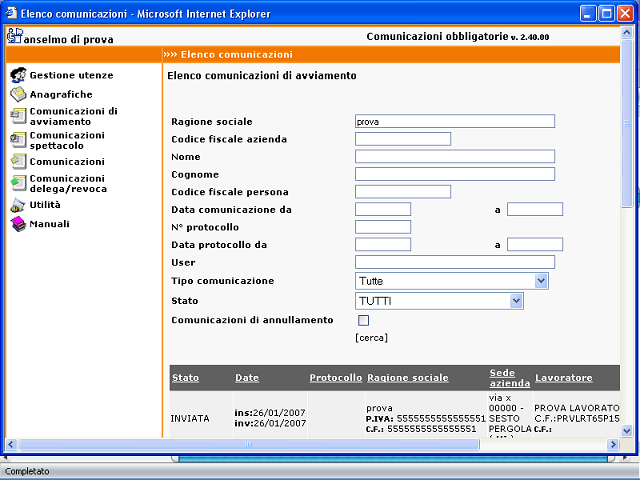
Task: Click the Ragione sociale input field
Action: 455,121
